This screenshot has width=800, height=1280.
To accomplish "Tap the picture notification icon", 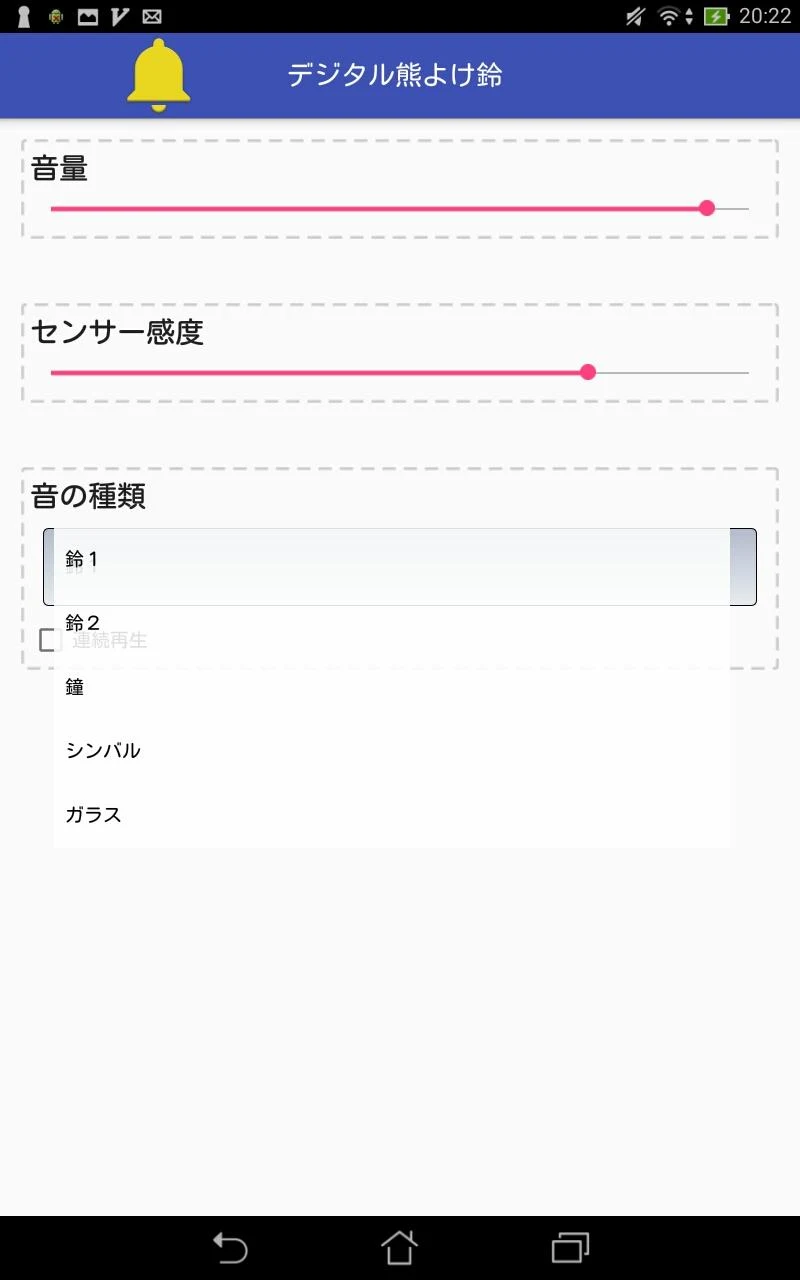I will tap(88, 16).
